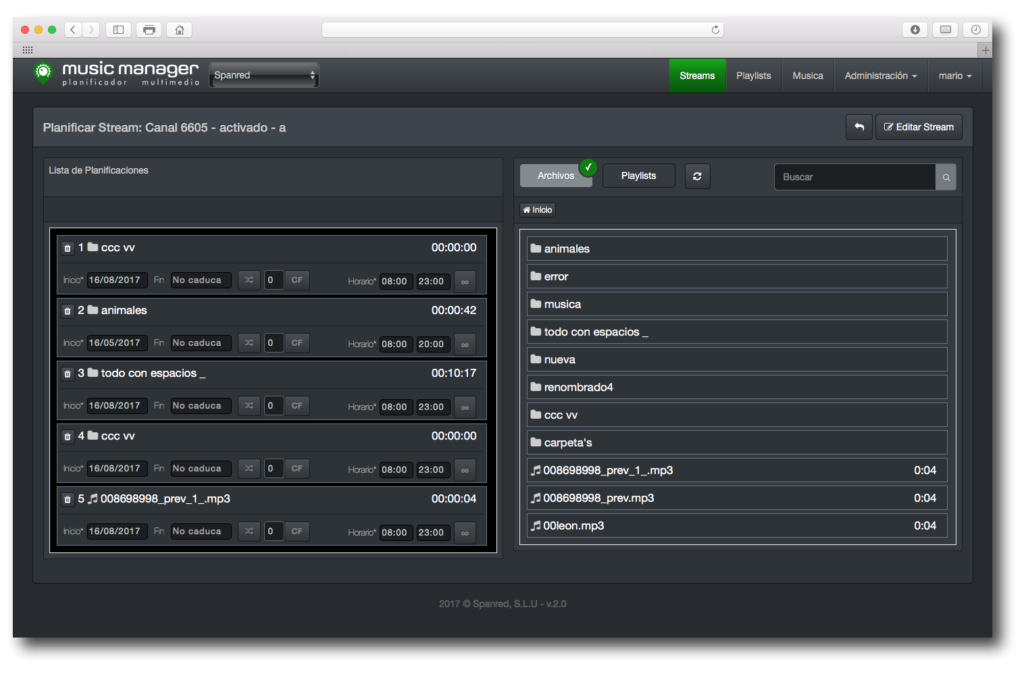1024x674 pixels.
Task: Click the back arrow button beside Editar Stream
Action: [858, 127]
